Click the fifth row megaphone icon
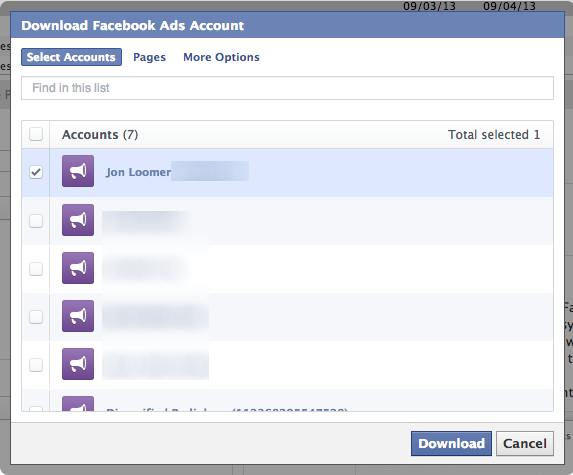 pos(78,364)
